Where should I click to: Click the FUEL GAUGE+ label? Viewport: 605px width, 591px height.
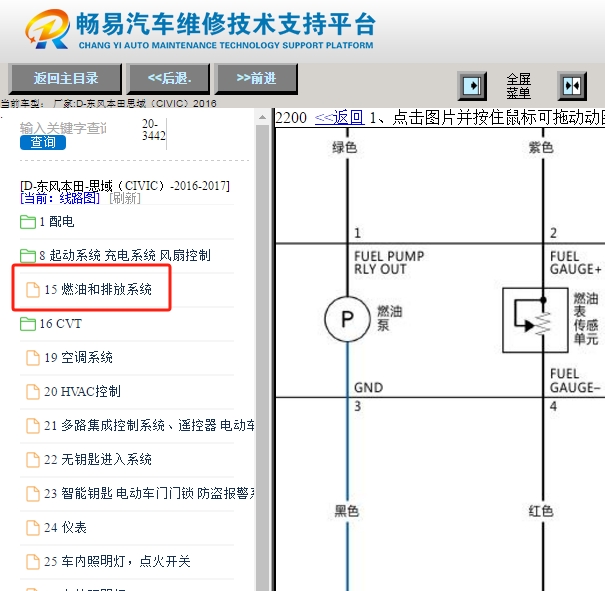point(575,263)
